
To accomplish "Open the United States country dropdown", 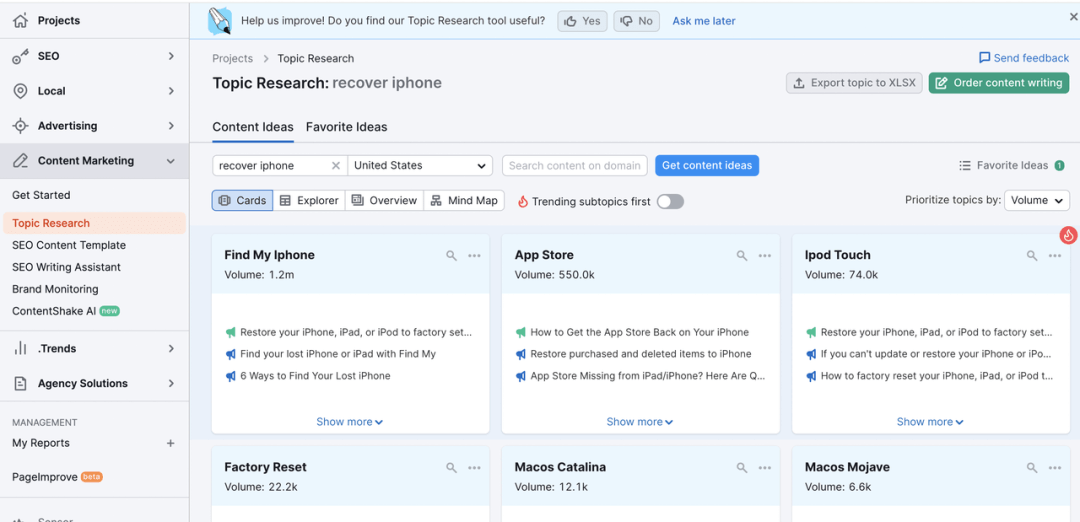I will tap(420, 166).
